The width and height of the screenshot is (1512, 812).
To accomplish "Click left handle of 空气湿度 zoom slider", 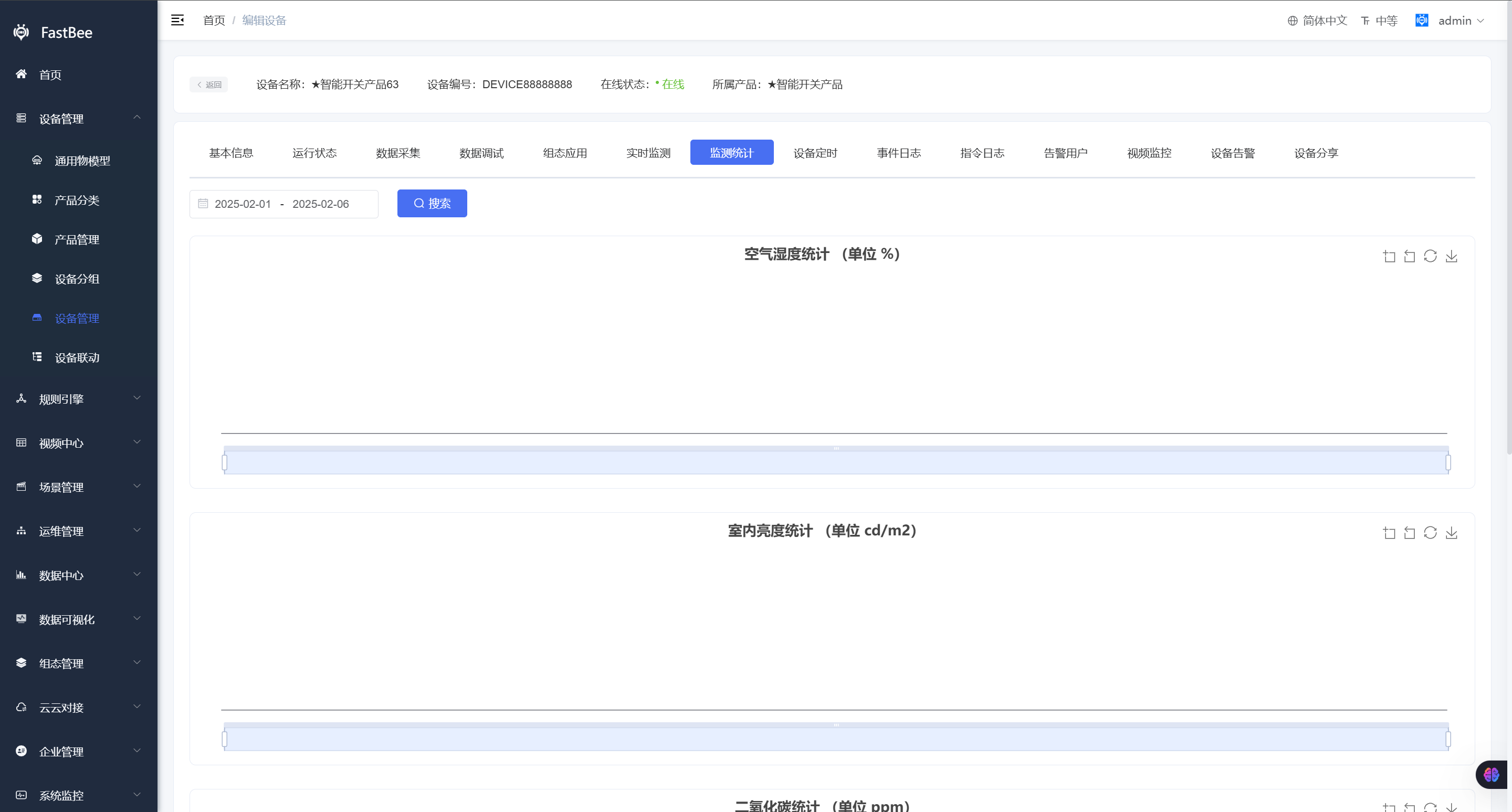I will point(224,463).
